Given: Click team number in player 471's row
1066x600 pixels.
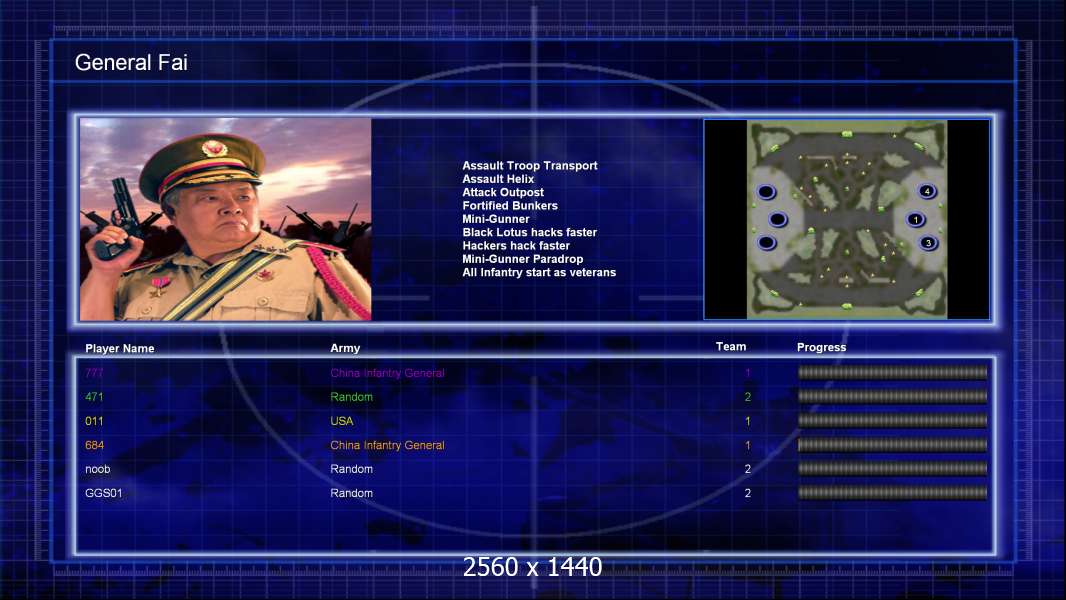Looking at the screenshot, I should (x=748, y=397).
